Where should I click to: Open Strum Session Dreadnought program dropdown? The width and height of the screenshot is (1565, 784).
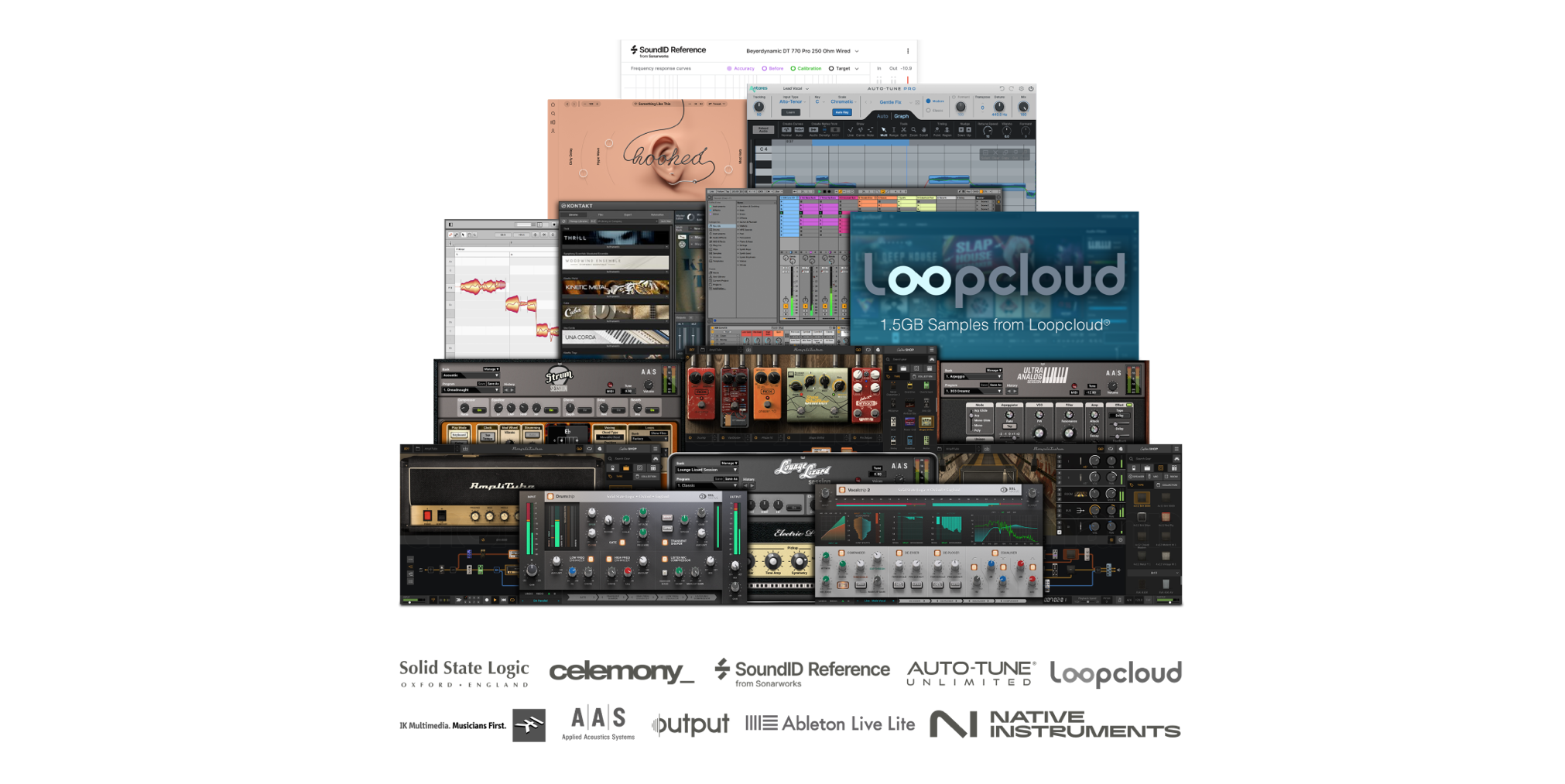[471, 390]
